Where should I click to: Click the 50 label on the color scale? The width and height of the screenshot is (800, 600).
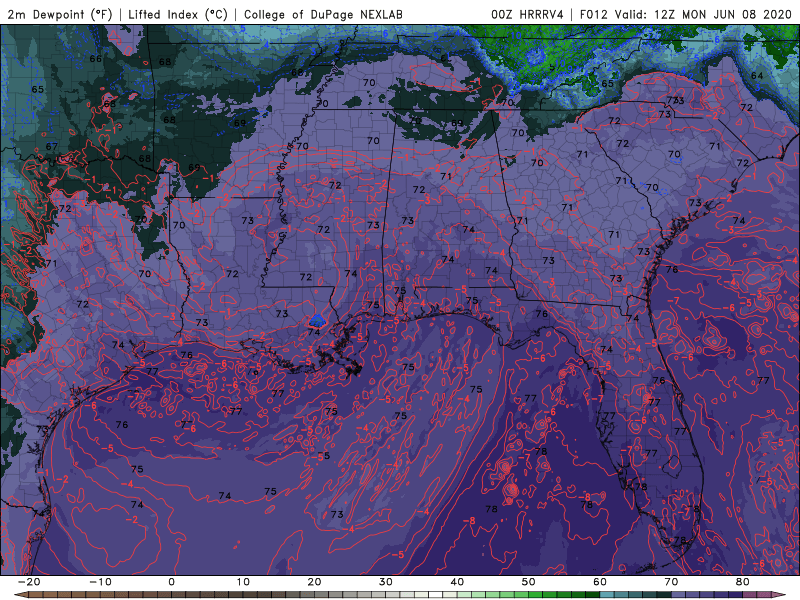tap(529, 582)
